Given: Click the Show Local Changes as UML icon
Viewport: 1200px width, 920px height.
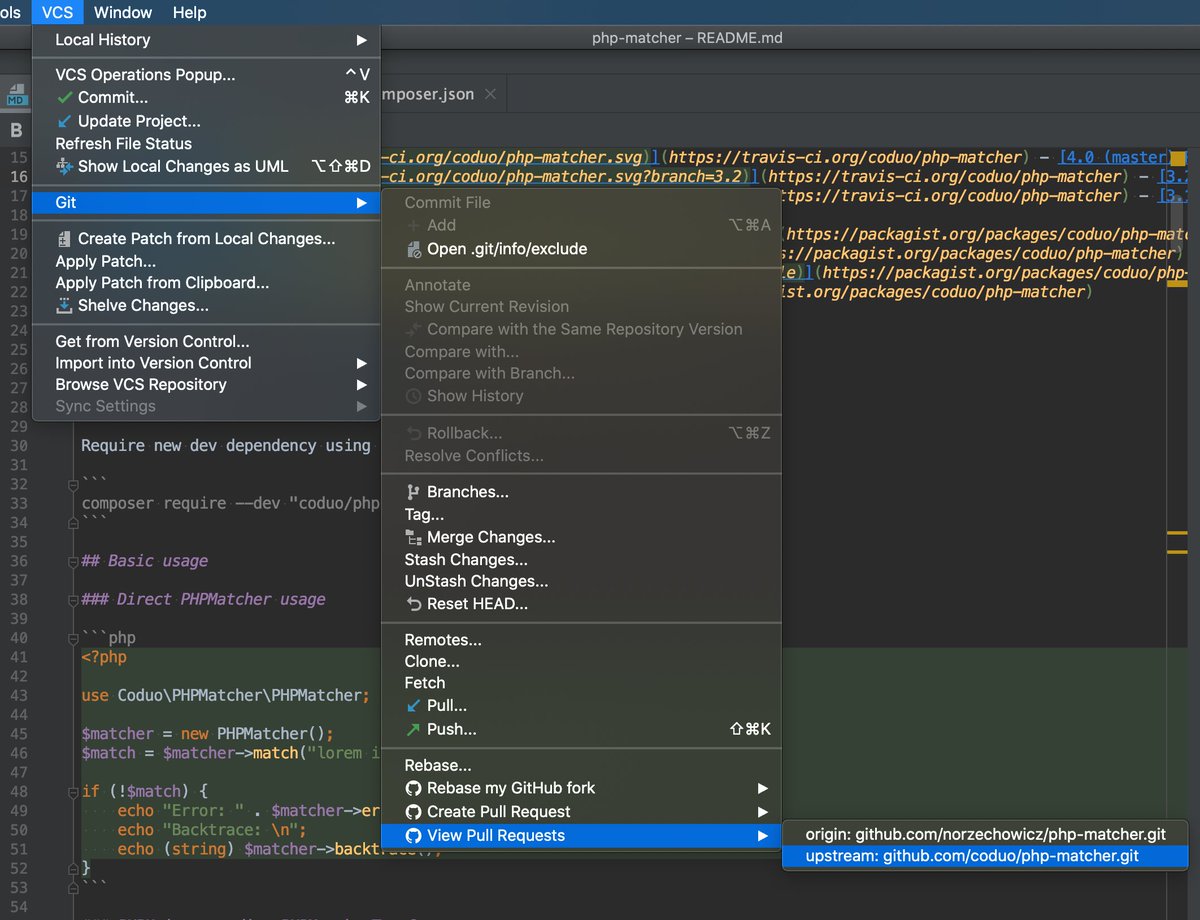Looking at the screenshot, I should 65,166.
